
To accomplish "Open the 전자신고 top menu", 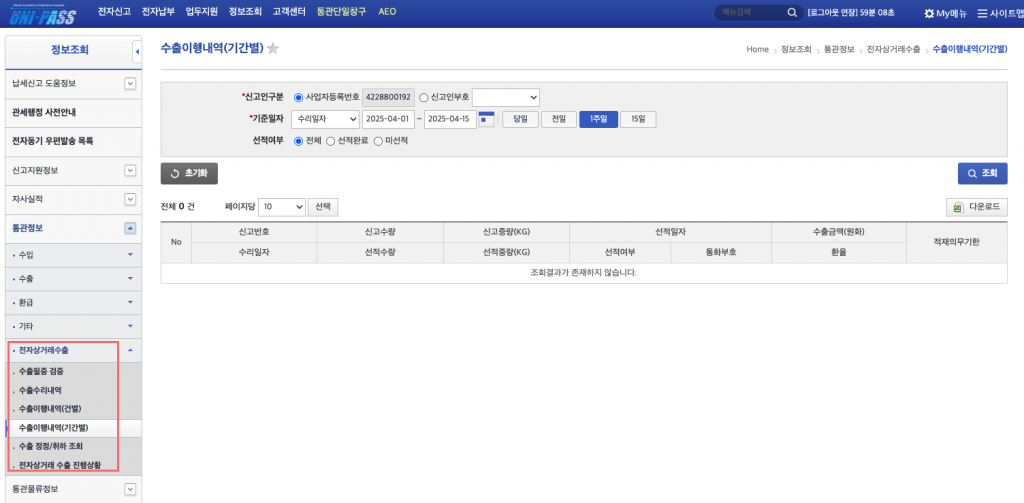I will (115, 13).
